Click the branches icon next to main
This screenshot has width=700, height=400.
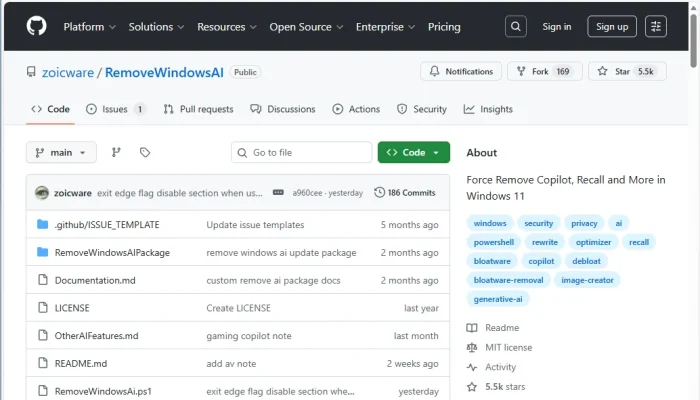[116, 153]
